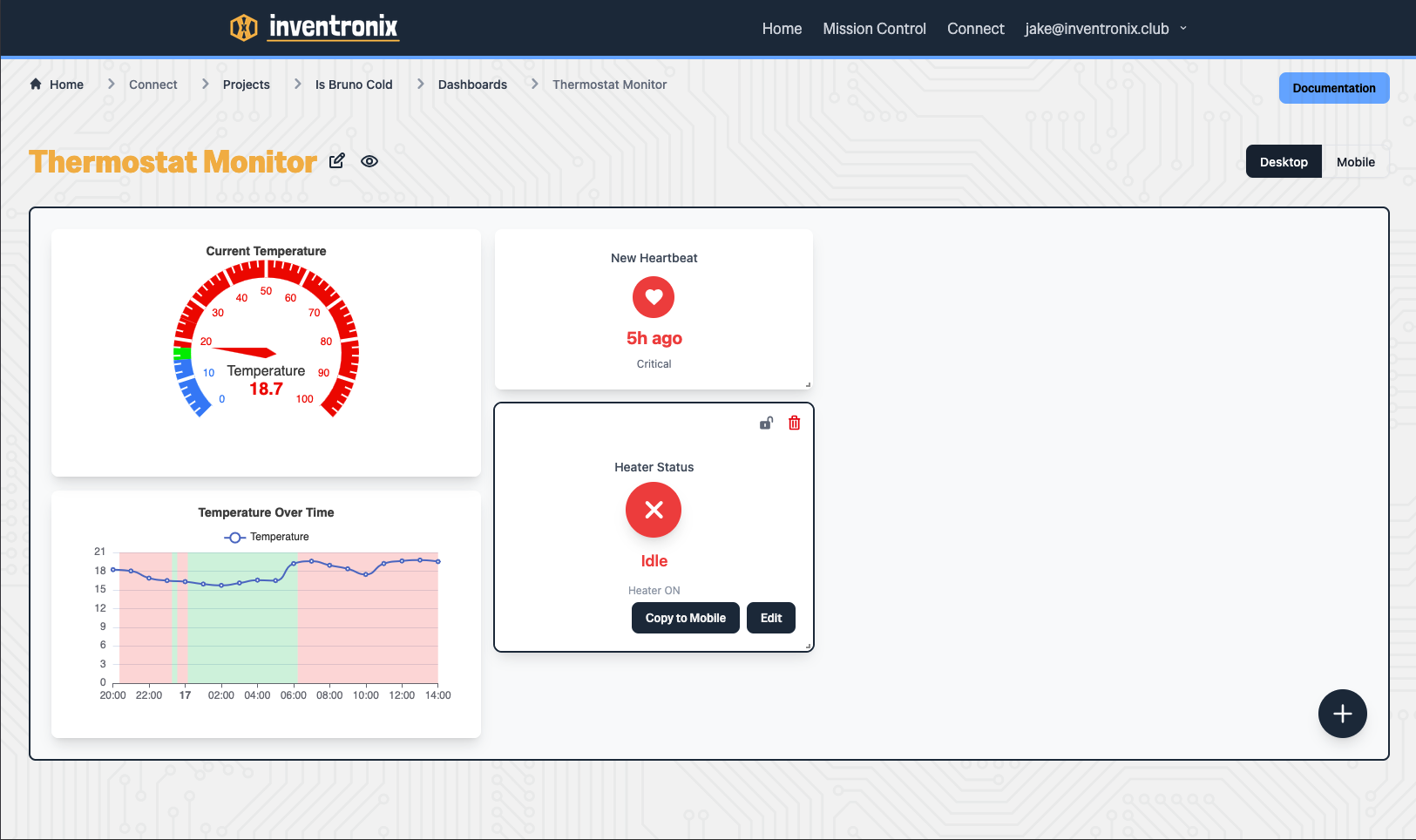Viewport: 1416px width, 840px height.
Task: Click the heart icon in New Heartbeat widget
Action: (654, 297)
